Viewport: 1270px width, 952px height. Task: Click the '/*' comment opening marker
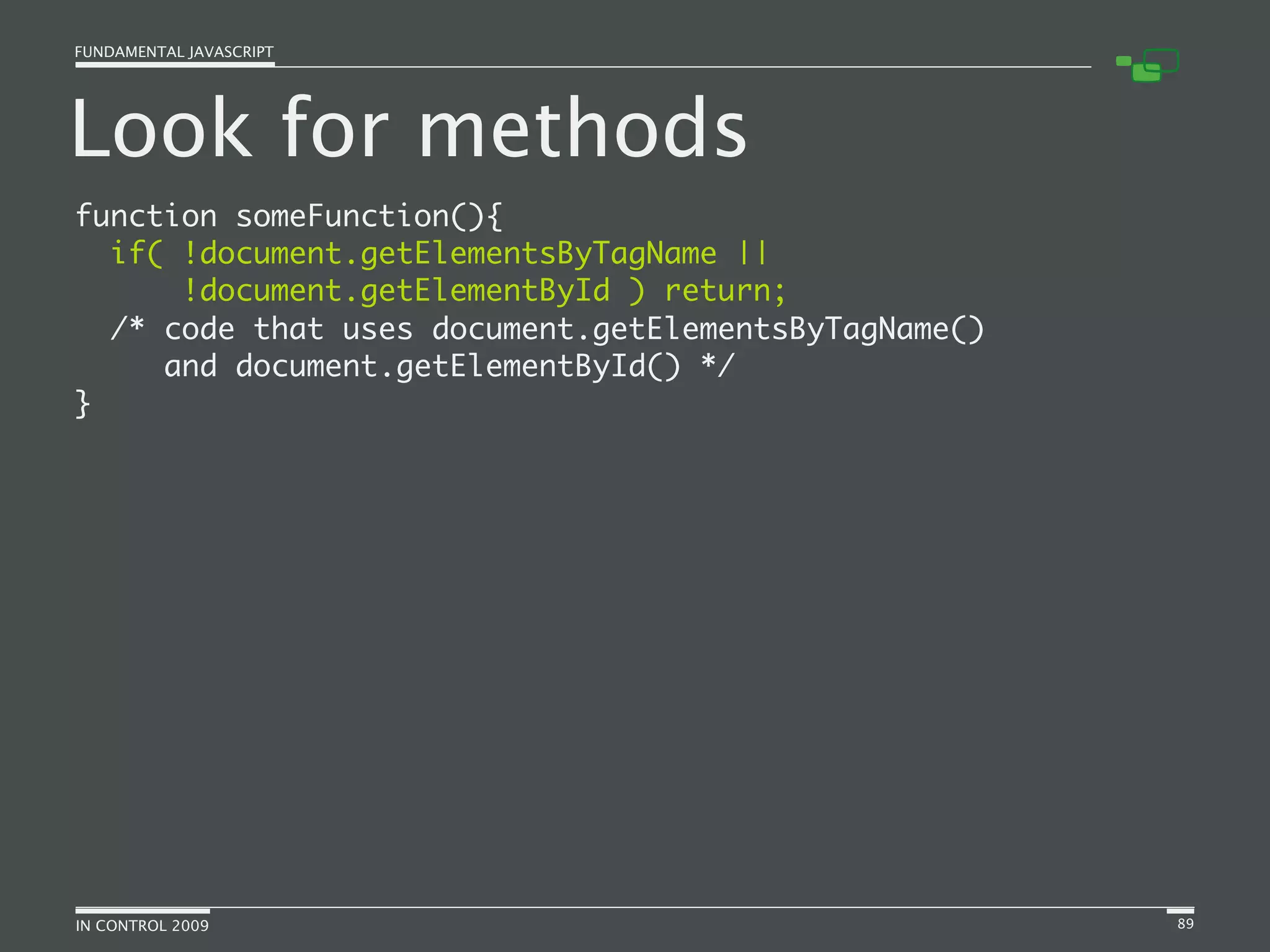128,328
